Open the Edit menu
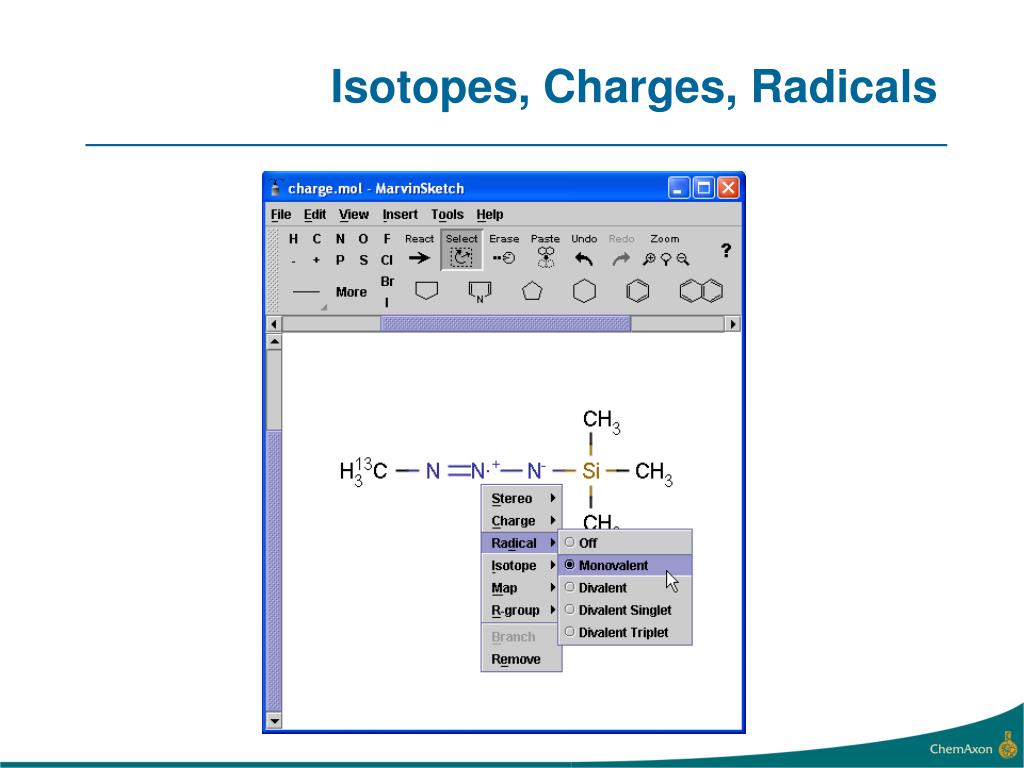Image resolution: width=1024 pixels, height=768 pixels. coord(315,214)
